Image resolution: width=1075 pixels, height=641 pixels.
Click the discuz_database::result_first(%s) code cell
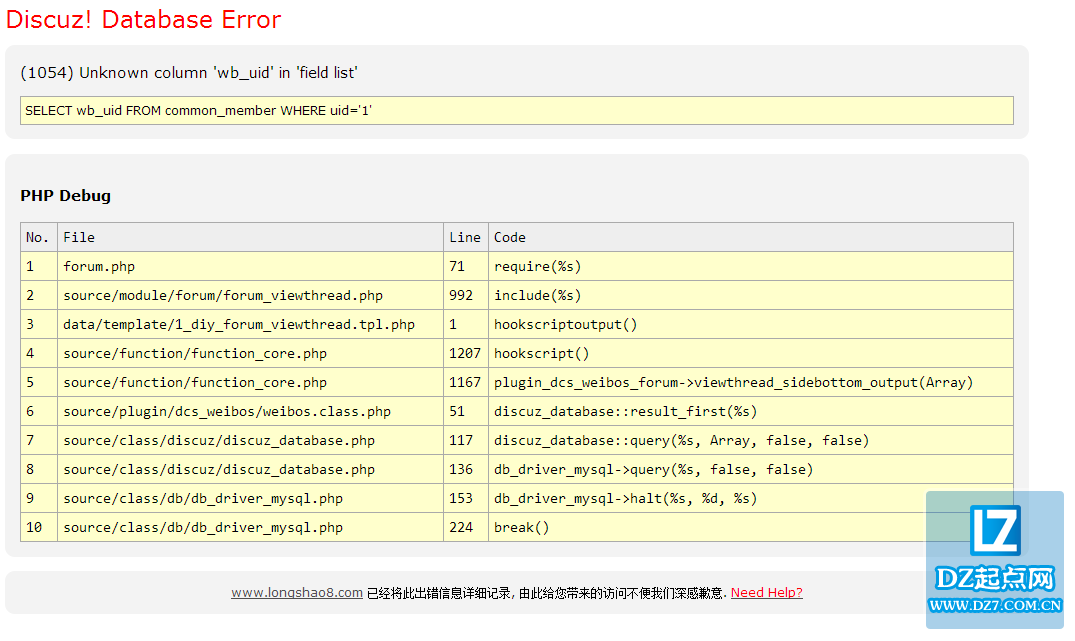coord(751,411)
